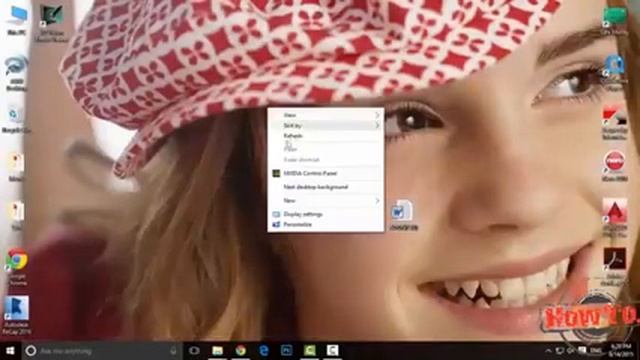
Task: Expand the arrow beside New
Action: (x=377, y=200)
